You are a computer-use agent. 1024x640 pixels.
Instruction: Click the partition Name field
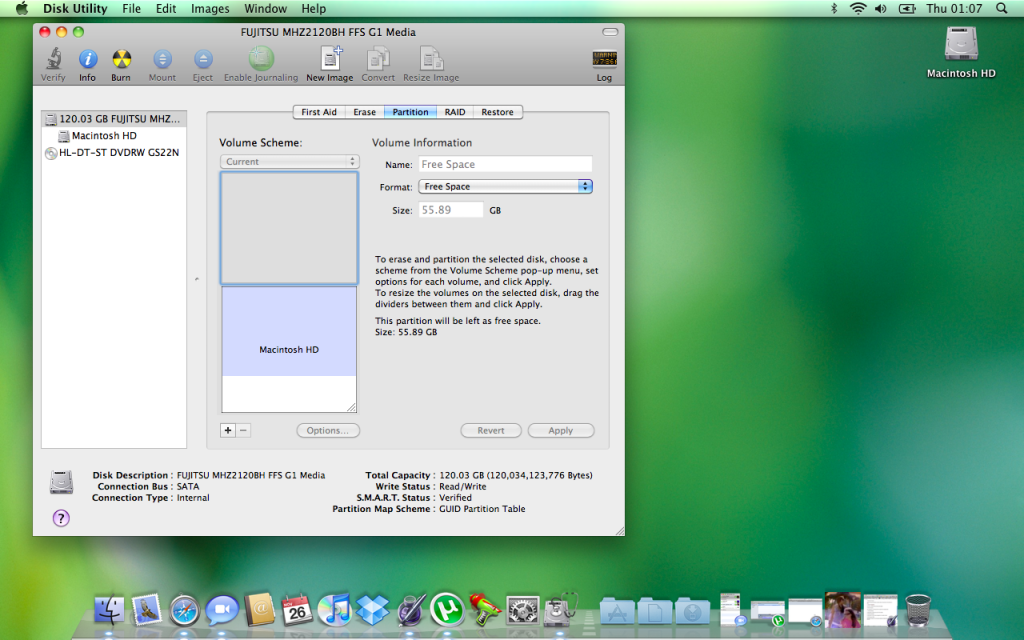click(x=505, y=165)
